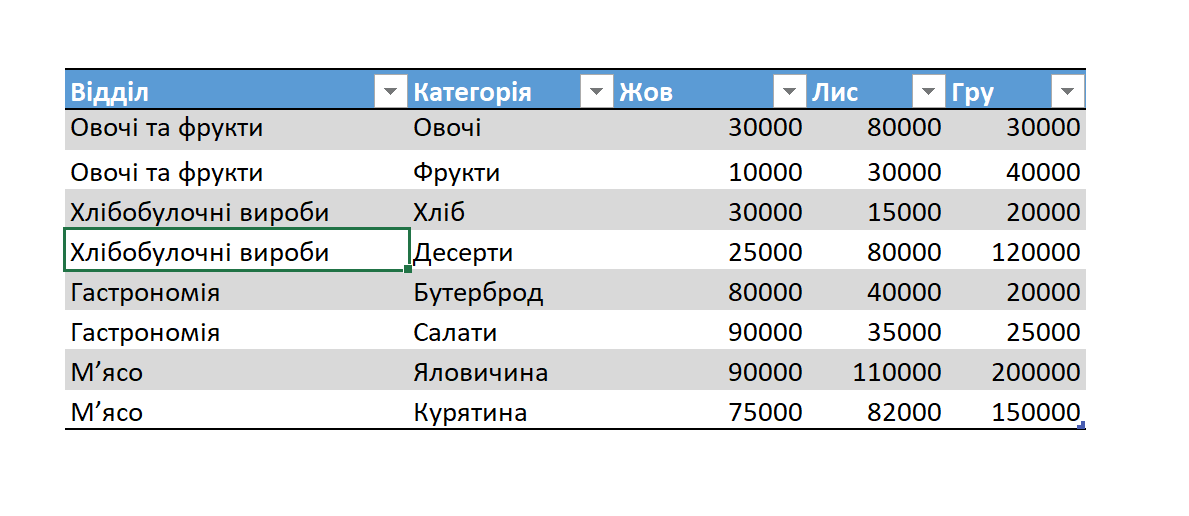Select the cell with value 110000
Viewport: 1189px width, 516px height.
897,373
